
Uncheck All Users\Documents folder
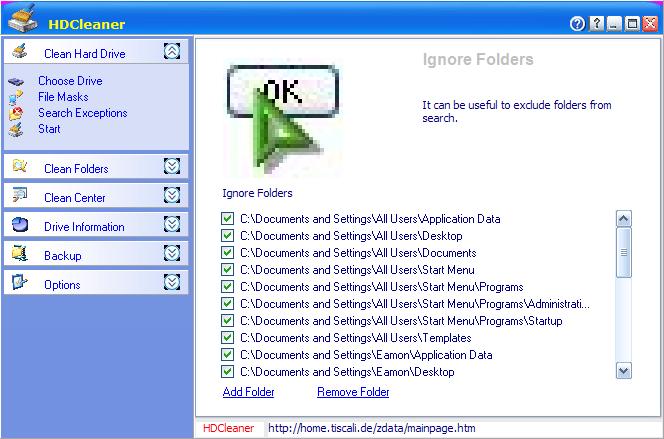coord(227,253)
